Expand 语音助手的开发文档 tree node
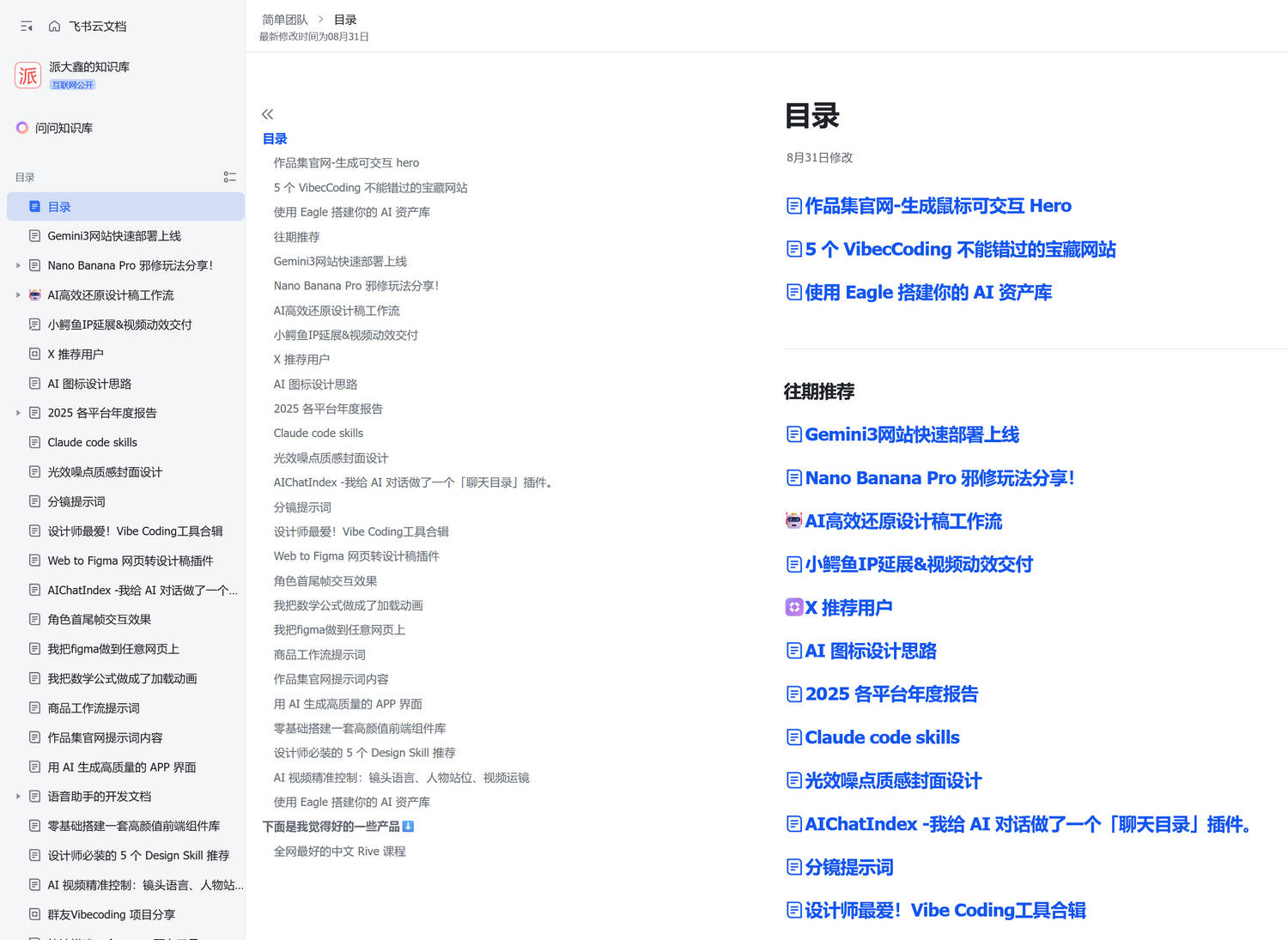This screenshot has width=1288, height=940. click(x=18, y=797)
